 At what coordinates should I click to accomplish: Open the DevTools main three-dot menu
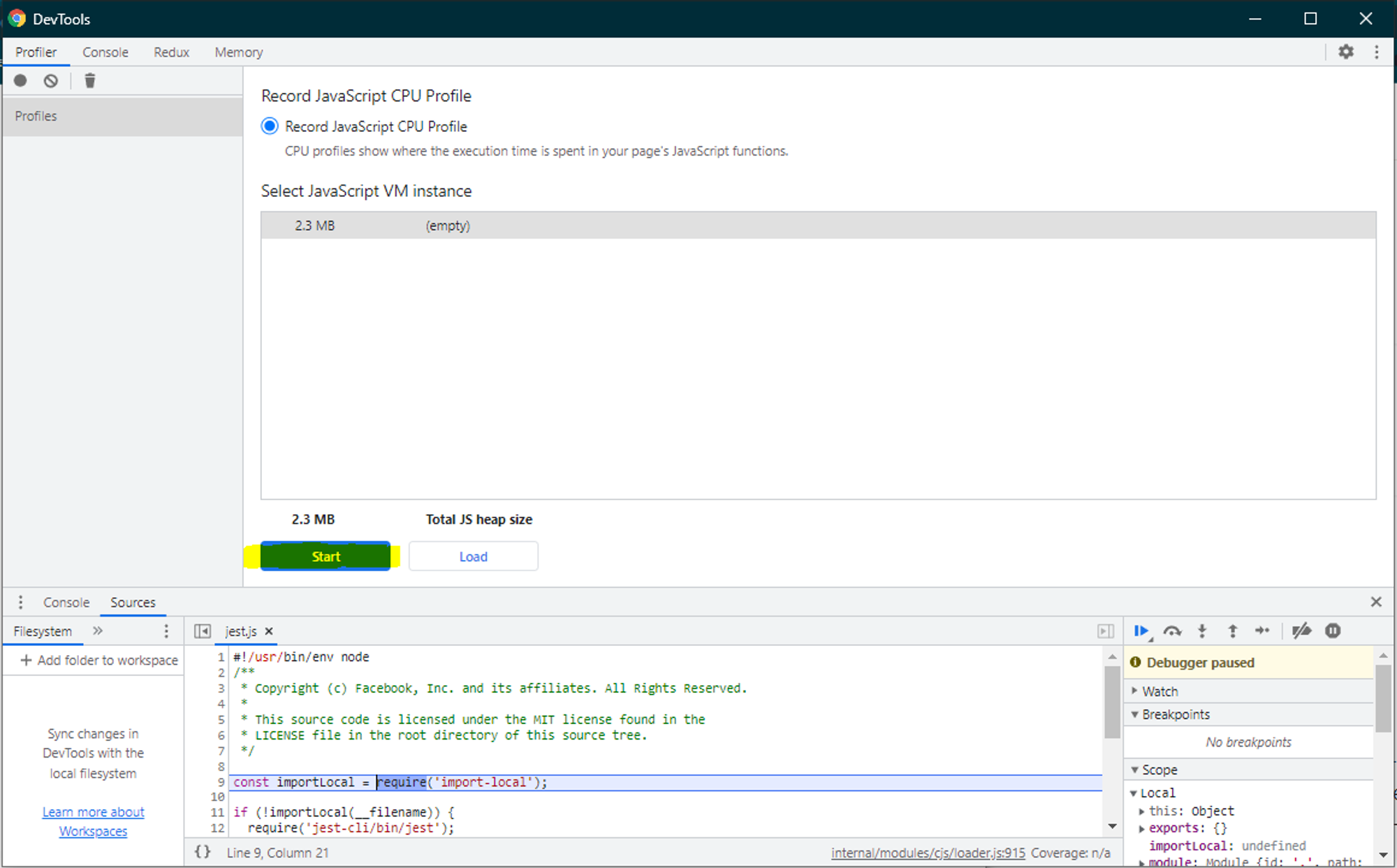point(1376,52)
